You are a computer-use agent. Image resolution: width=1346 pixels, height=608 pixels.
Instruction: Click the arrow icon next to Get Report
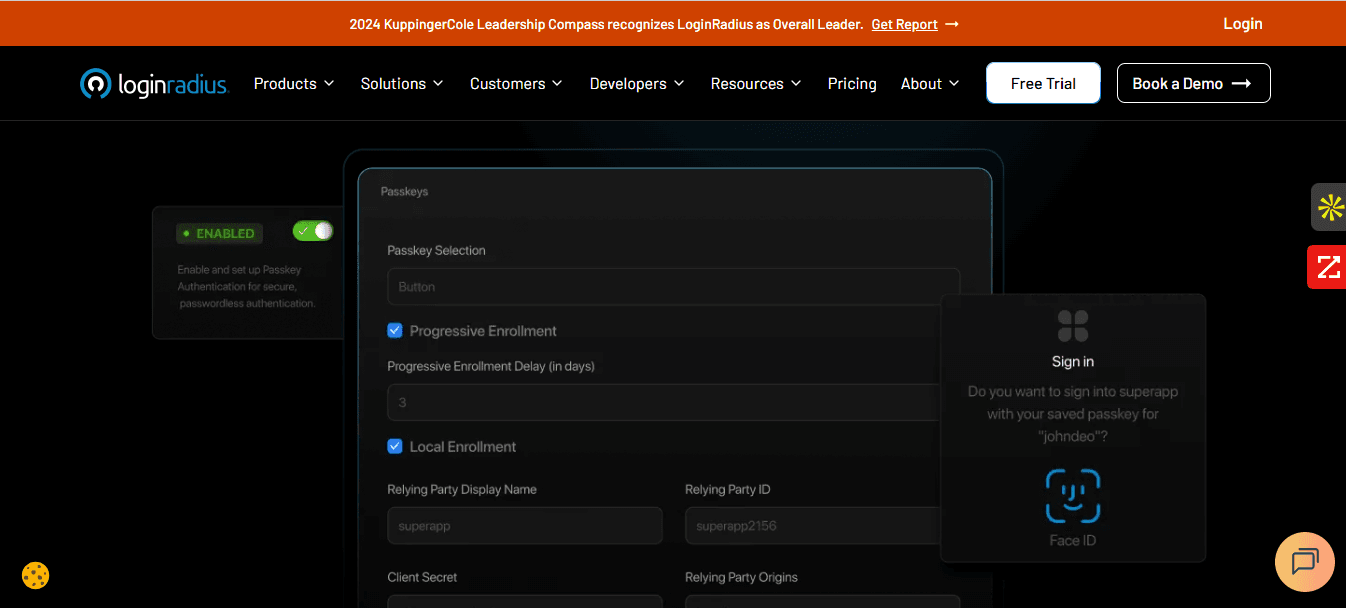(x=952, y=23)
